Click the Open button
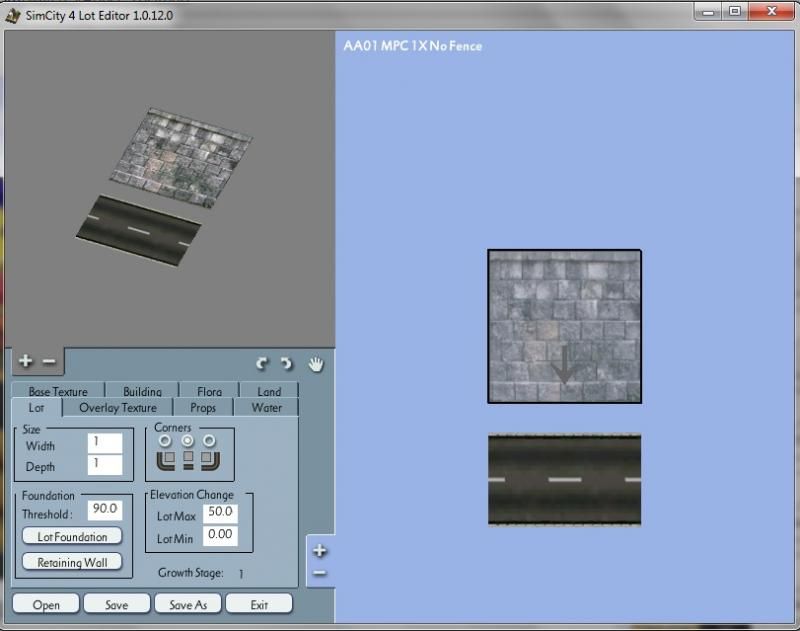The image size is (800, 631). (x=46, y=604)
